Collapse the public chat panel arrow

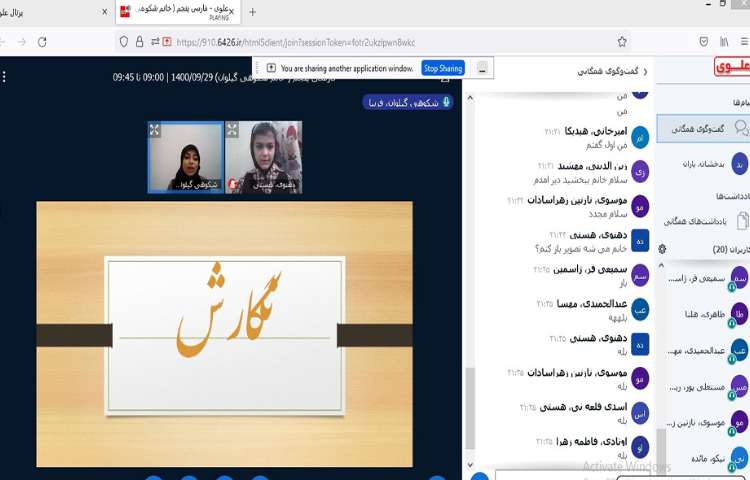645,72
